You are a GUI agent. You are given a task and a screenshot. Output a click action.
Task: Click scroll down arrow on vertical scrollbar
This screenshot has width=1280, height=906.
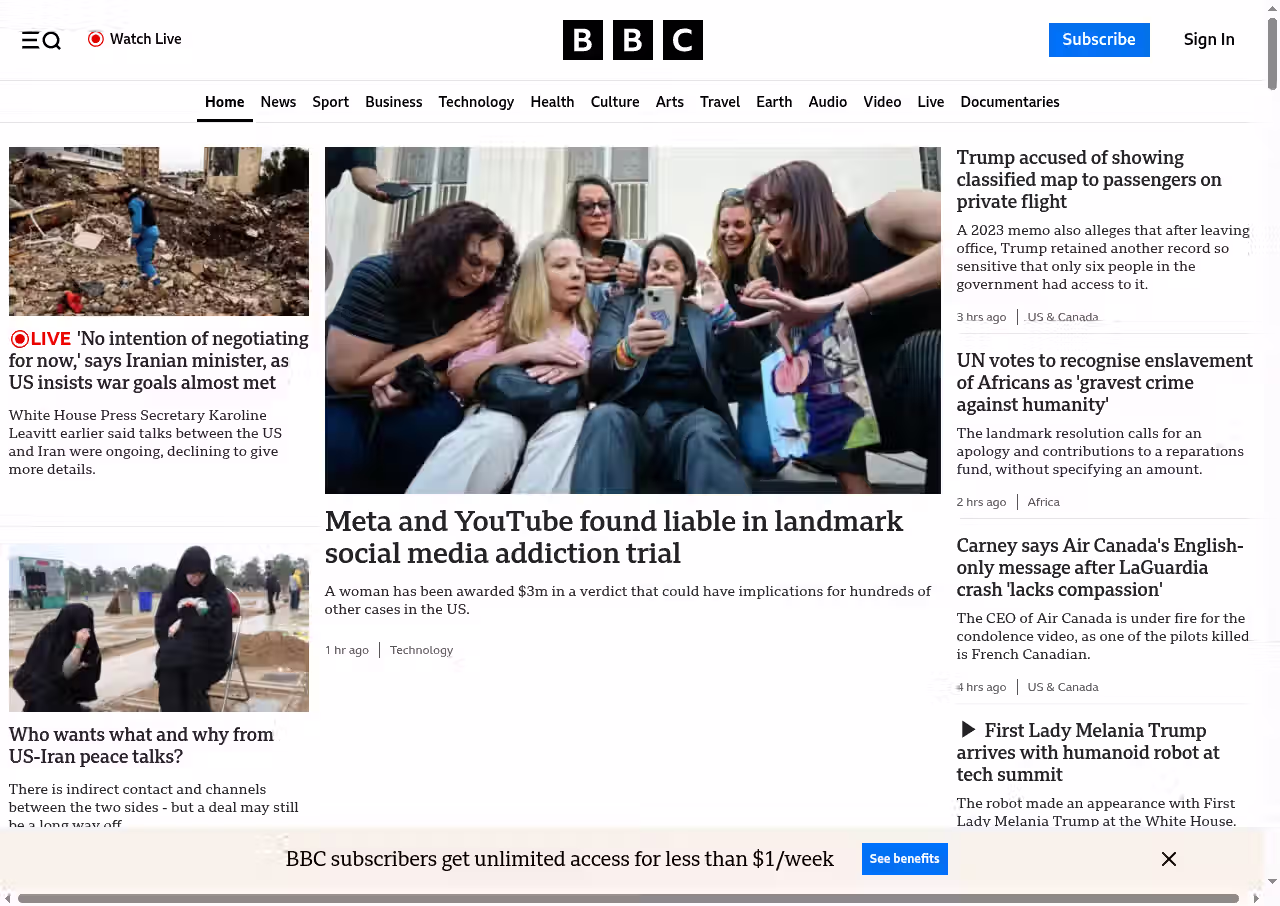[x=1272, y=881]
